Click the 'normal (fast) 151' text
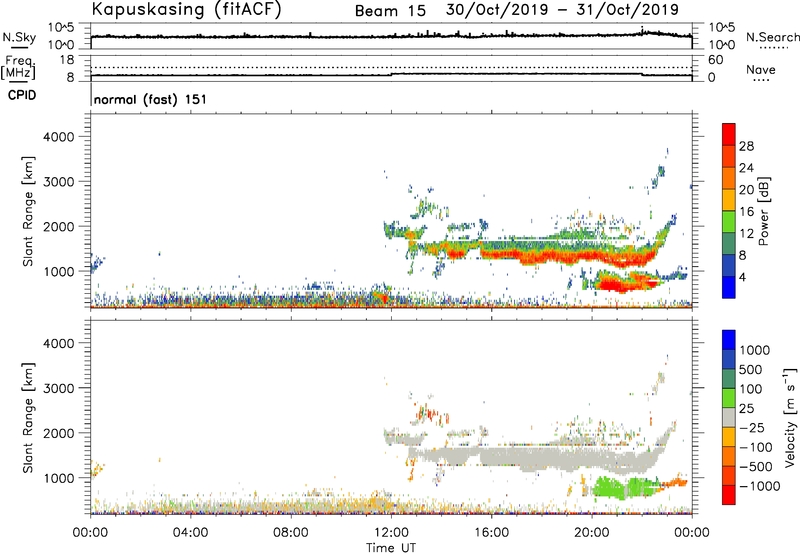The image size is (800, 554). [x=151, y=99]
